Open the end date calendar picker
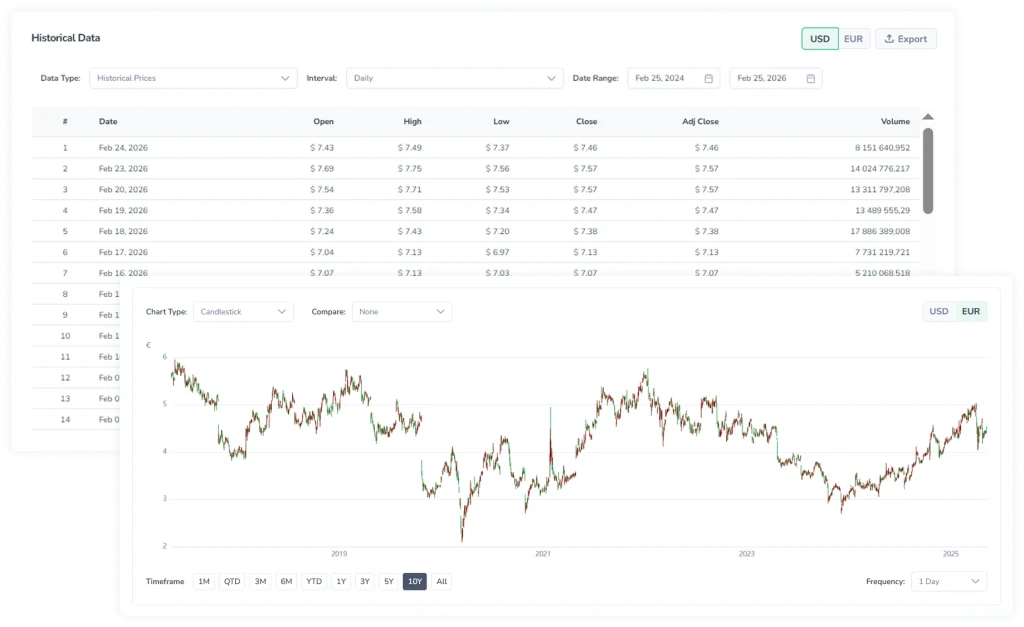Image resolution: width=1024 pixels, height=627 pixels. pos(809,77)
